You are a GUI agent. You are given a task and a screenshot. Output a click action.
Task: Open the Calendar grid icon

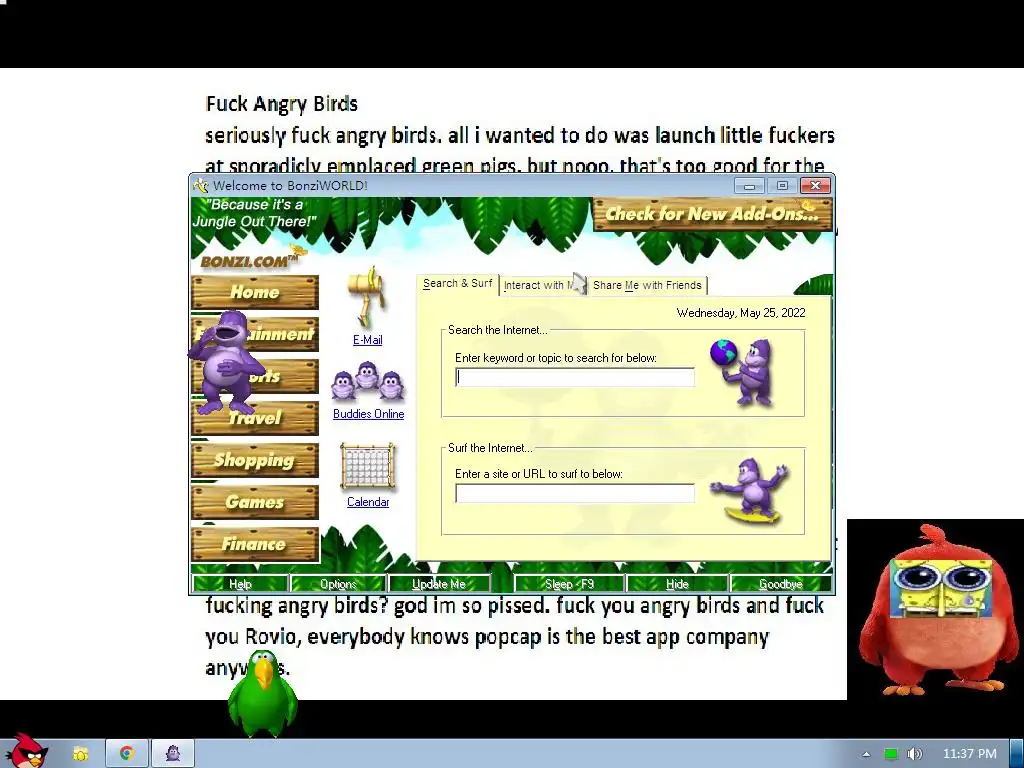(368, 467)
